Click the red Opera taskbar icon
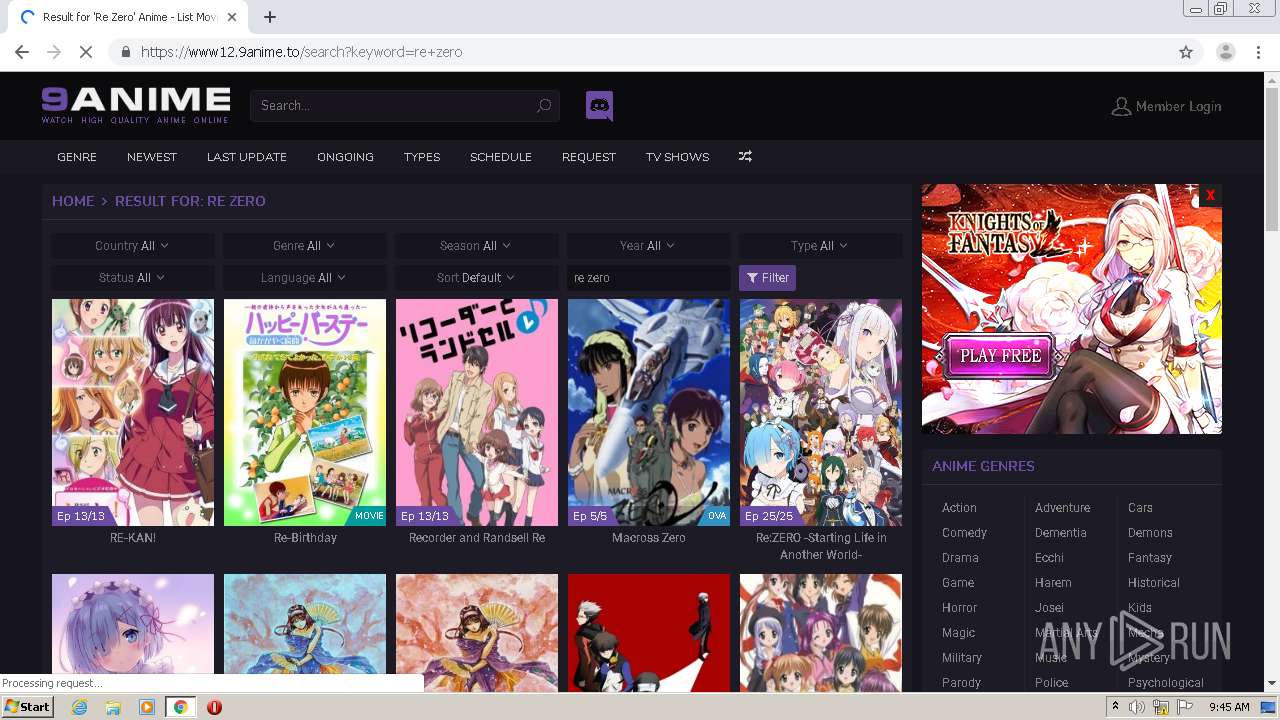 (214, 707)
